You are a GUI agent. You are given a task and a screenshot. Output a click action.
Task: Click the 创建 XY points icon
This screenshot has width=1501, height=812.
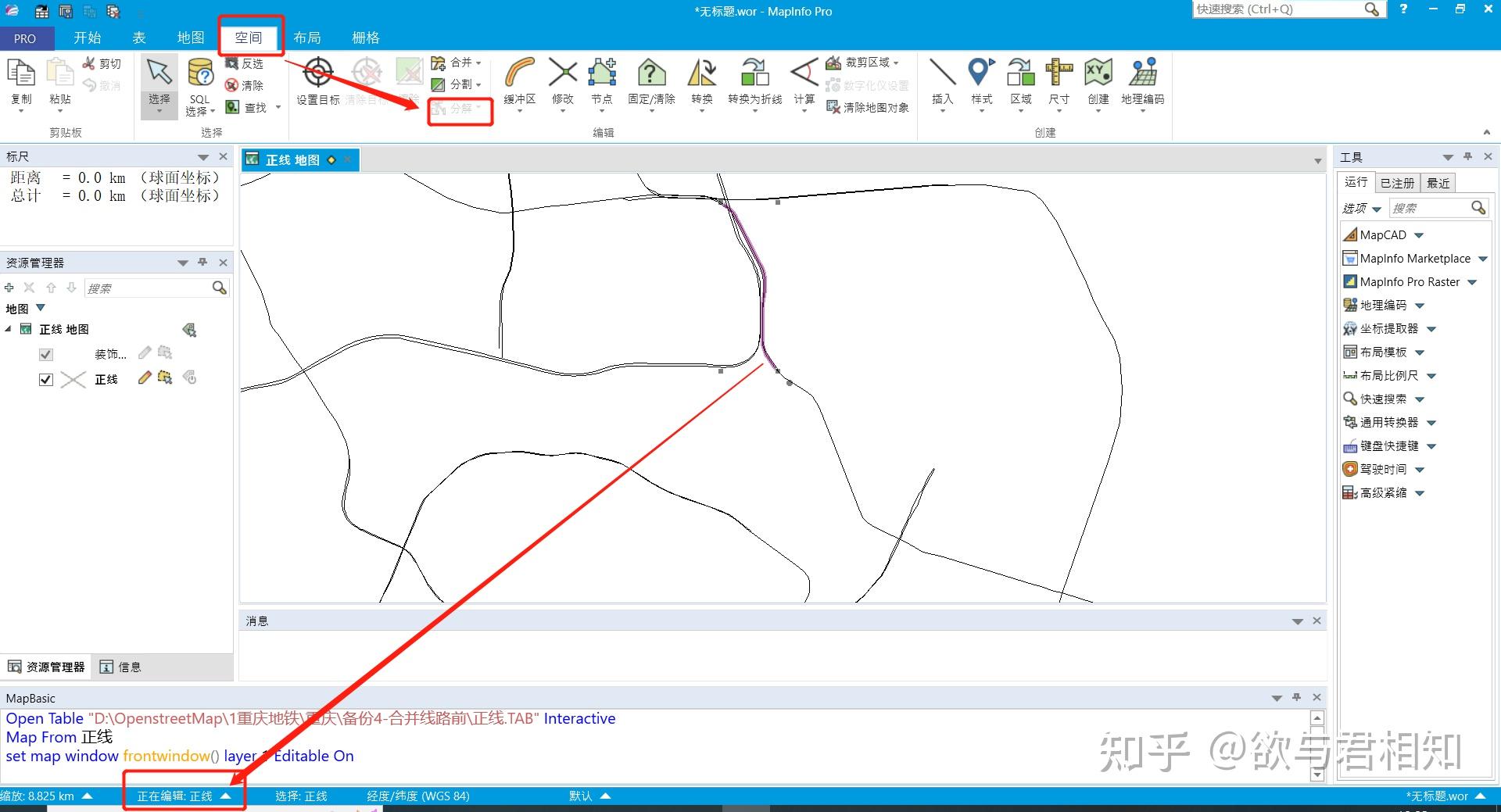coord(1098,73)
